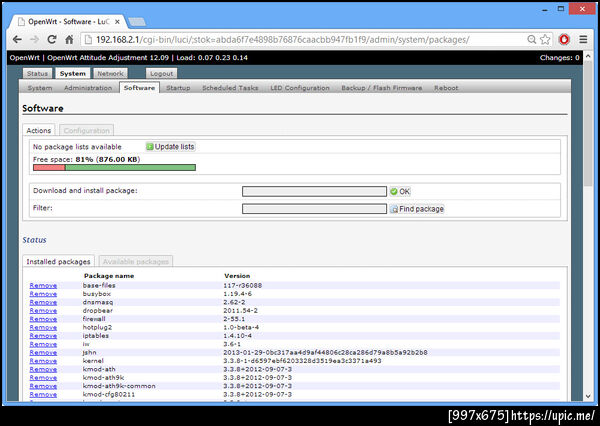600x426 pixels.
Task: Remove the jshn package
Action: (43, 353)
